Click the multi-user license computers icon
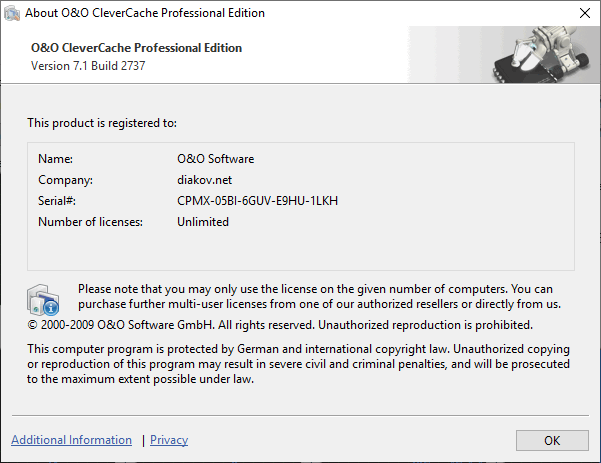Image resolution: width=601 pixels, height=463 pixels. tap(44, 297)
